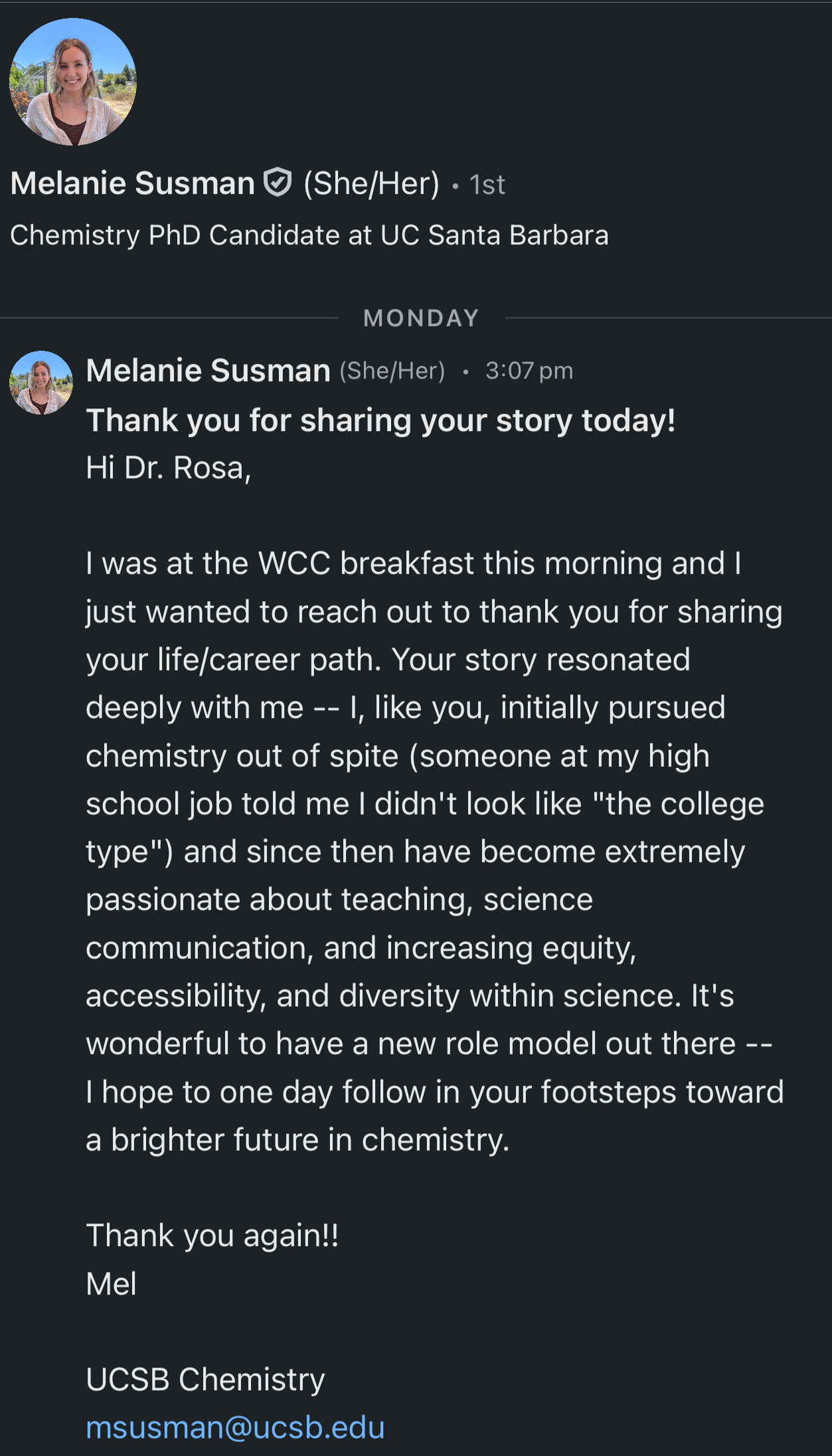The height and width of the screenshot is (1456, 832).
Task: Click the 3:07 pm message timestamp
Action: point(529,371)
